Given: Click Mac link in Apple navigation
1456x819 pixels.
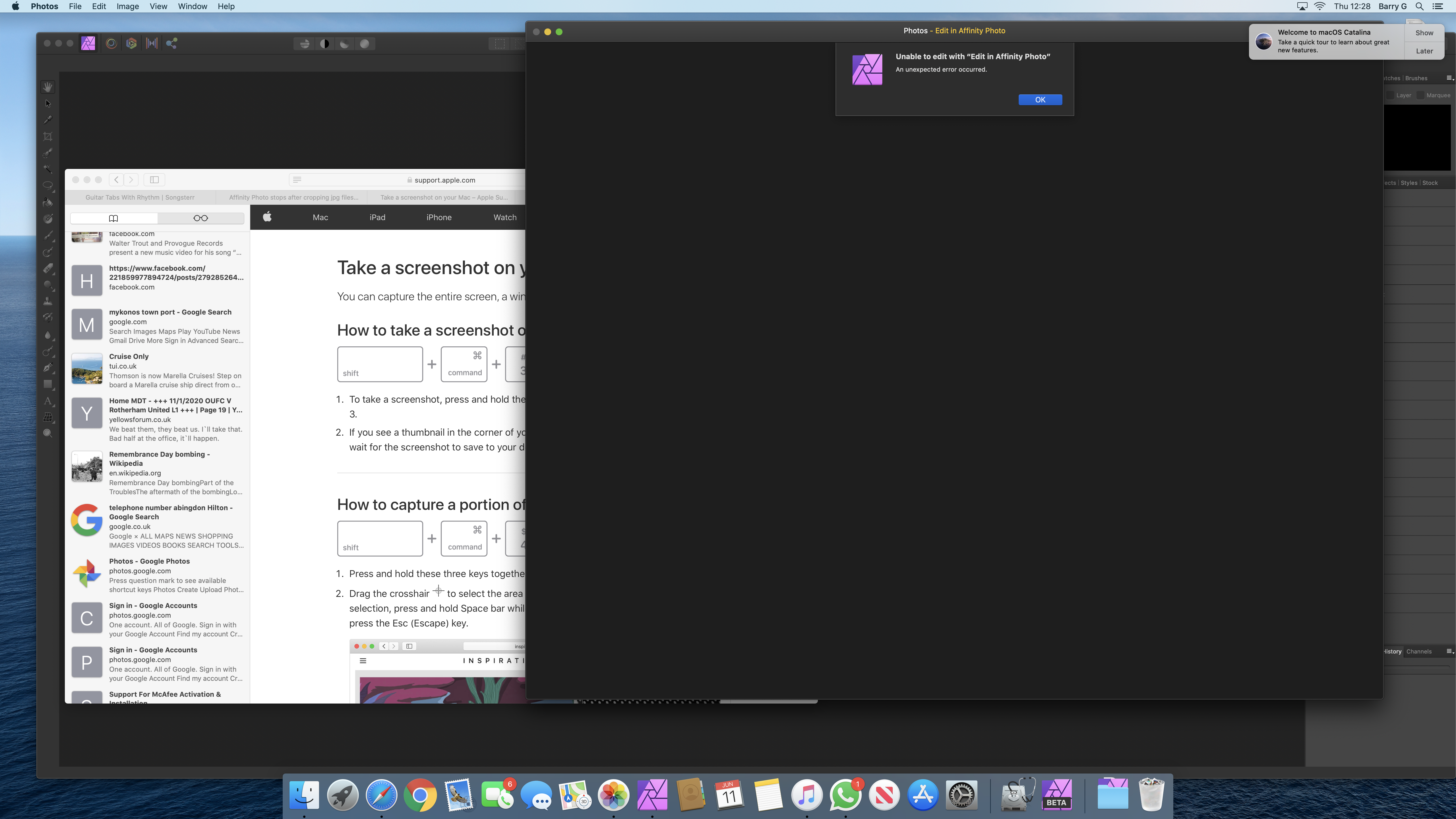Looking at the screenshot, I should [320, 217].
